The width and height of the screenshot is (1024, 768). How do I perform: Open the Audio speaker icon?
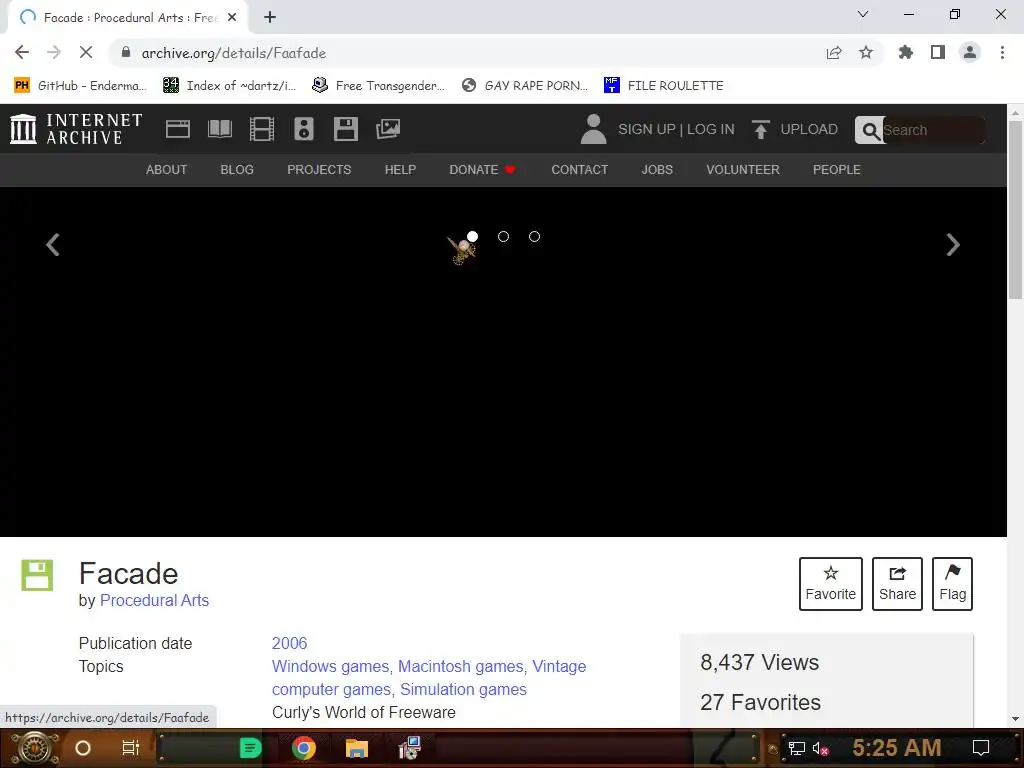click(x=304, y=129)
